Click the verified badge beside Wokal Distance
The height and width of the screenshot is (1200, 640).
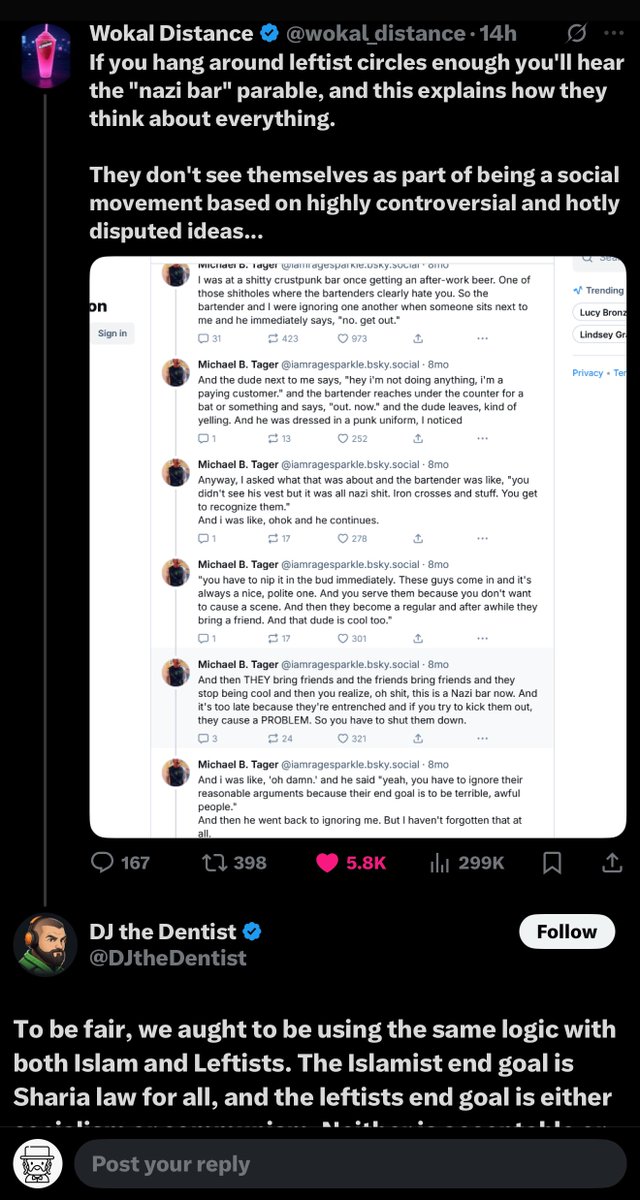pyautogui.click(x=269, y=34)
